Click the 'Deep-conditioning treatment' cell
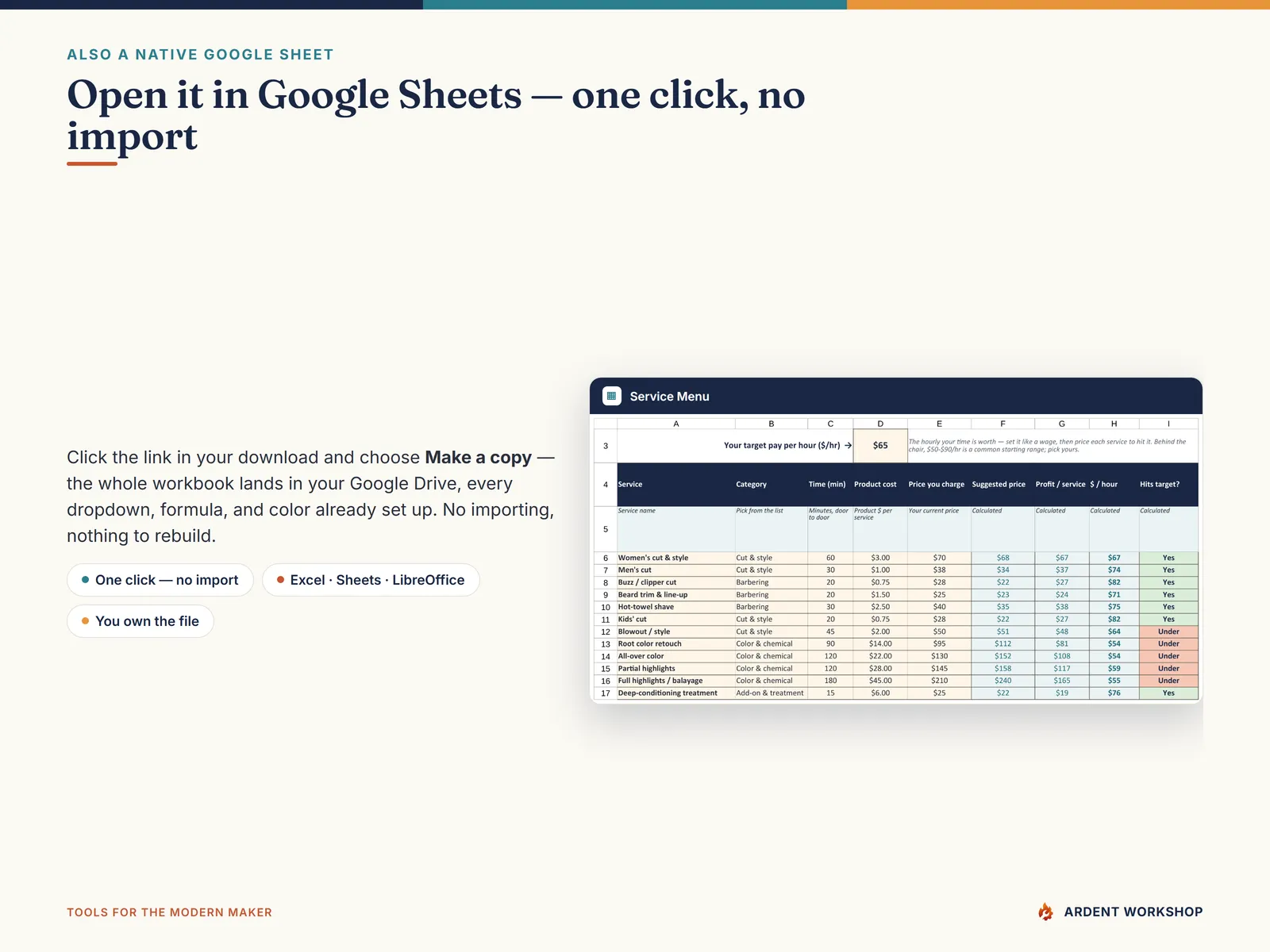1270x952 pixels. click(676, 693)
